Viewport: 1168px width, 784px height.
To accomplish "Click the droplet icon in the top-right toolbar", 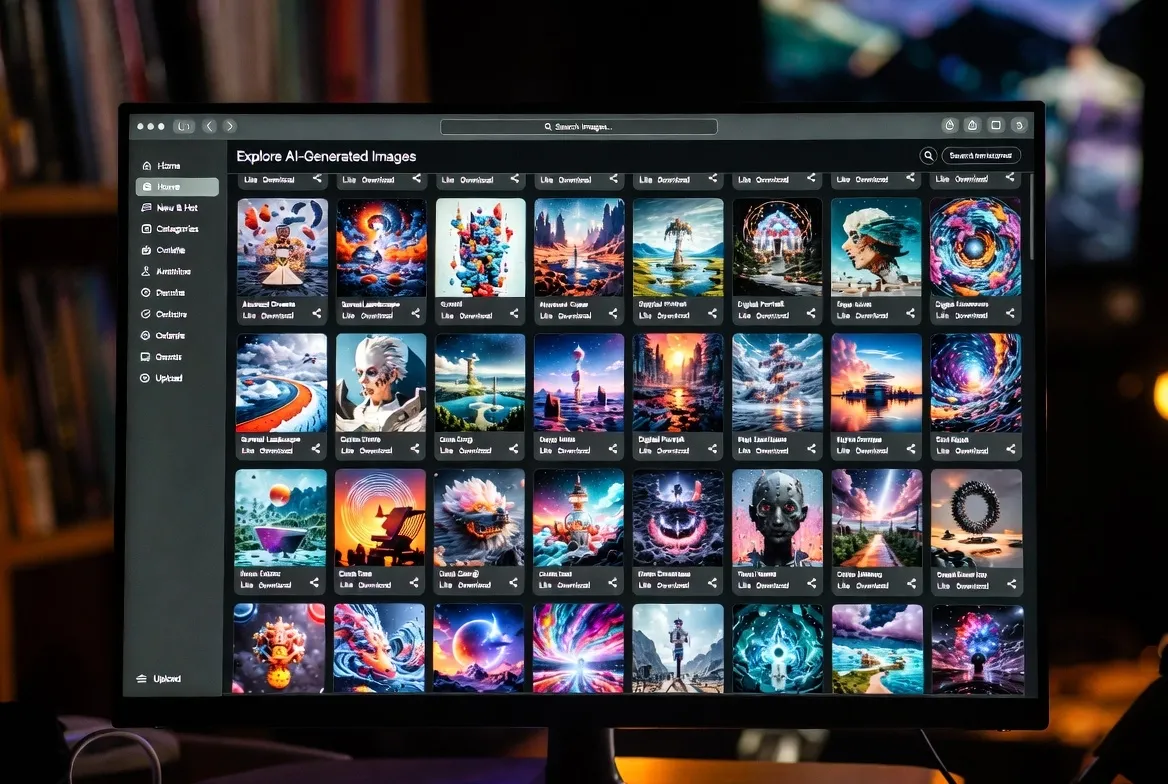I will (950, 126).
